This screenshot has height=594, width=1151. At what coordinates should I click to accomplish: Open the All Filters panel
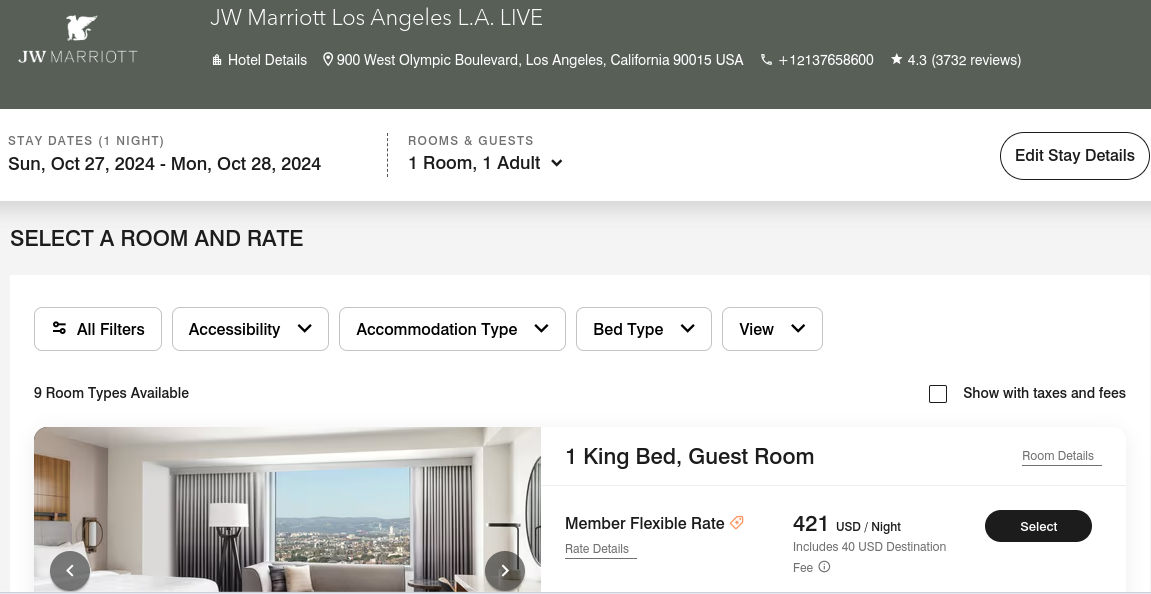98,329
